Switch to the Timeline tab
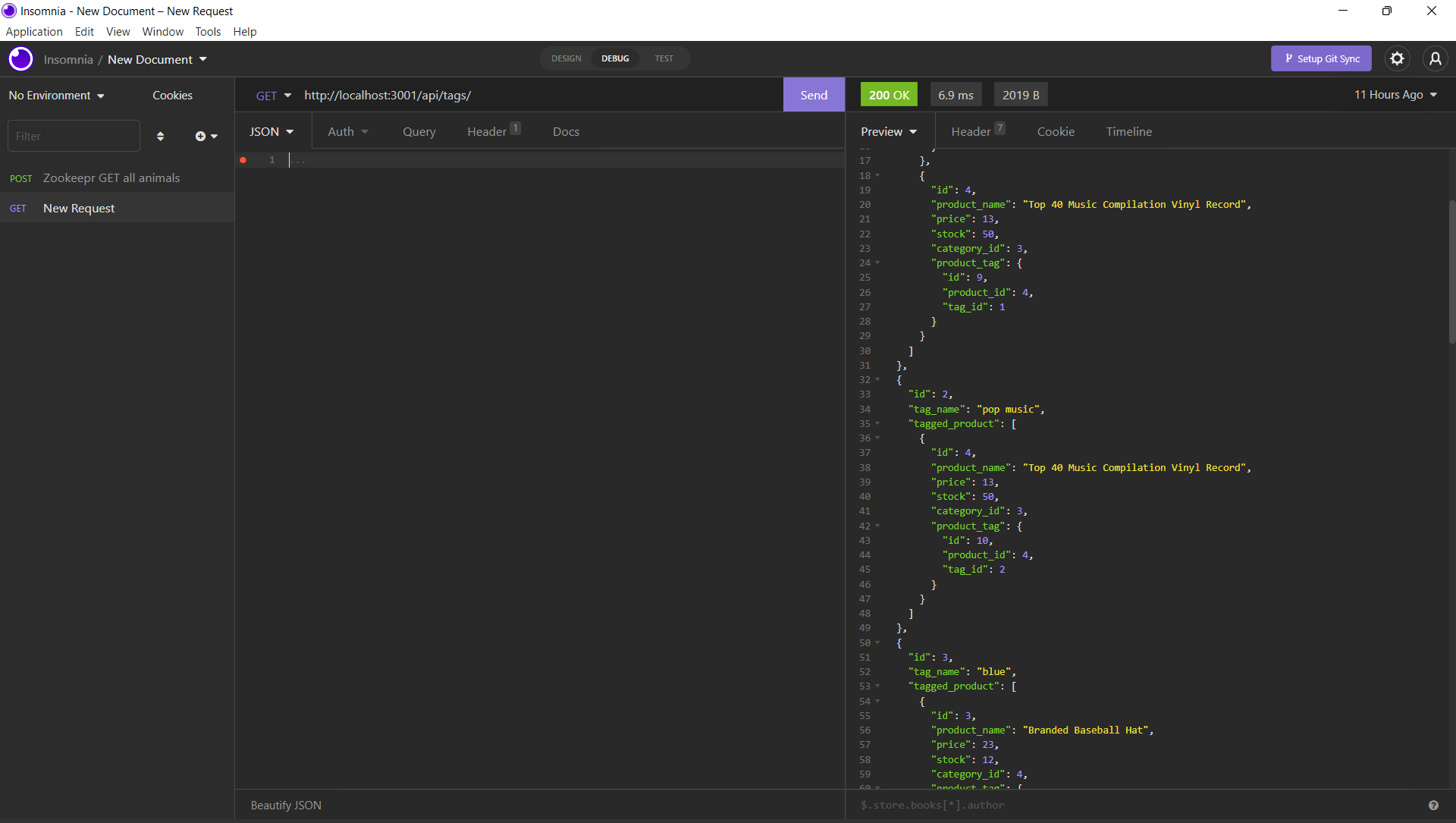 (x=1129, y=131)
